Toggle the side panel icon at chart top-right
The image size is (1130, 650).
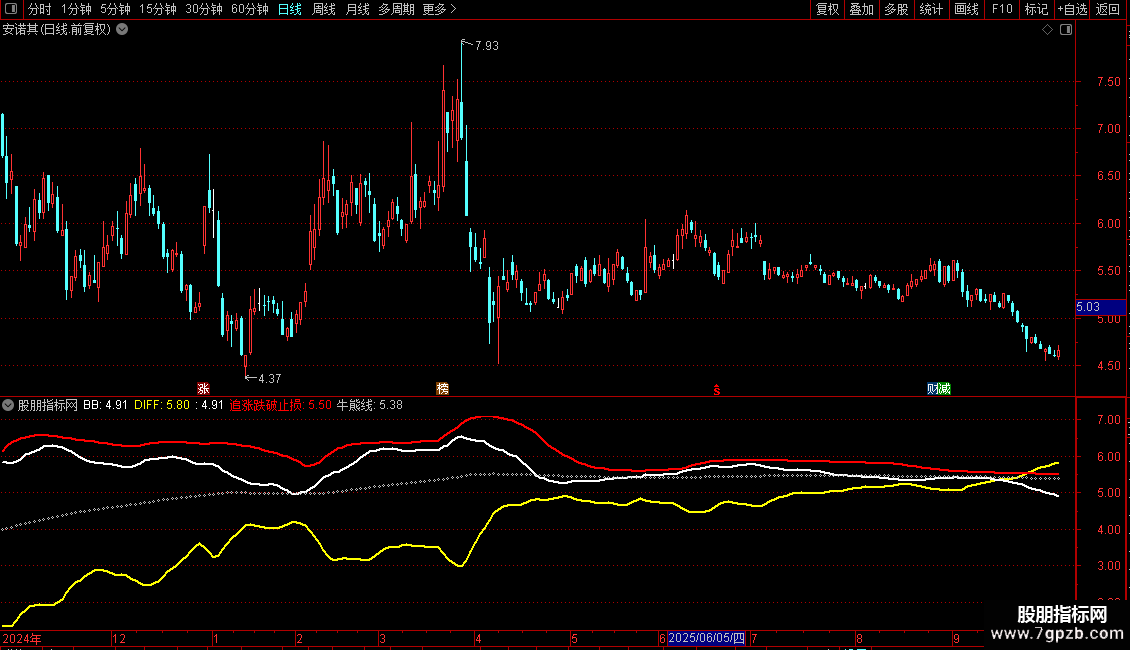(x=1066, y=30)
